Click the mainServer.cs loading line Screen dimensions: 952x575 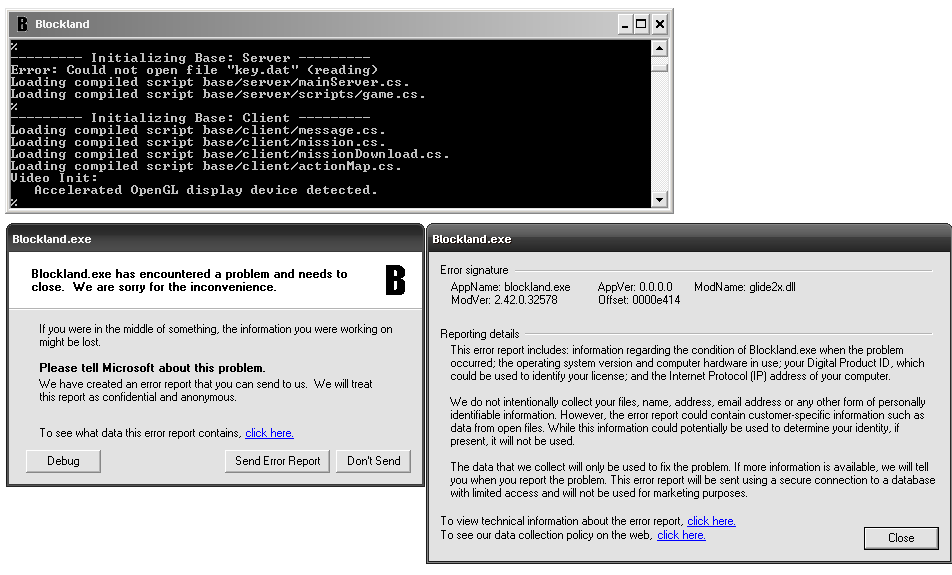[x=210, y=82]
